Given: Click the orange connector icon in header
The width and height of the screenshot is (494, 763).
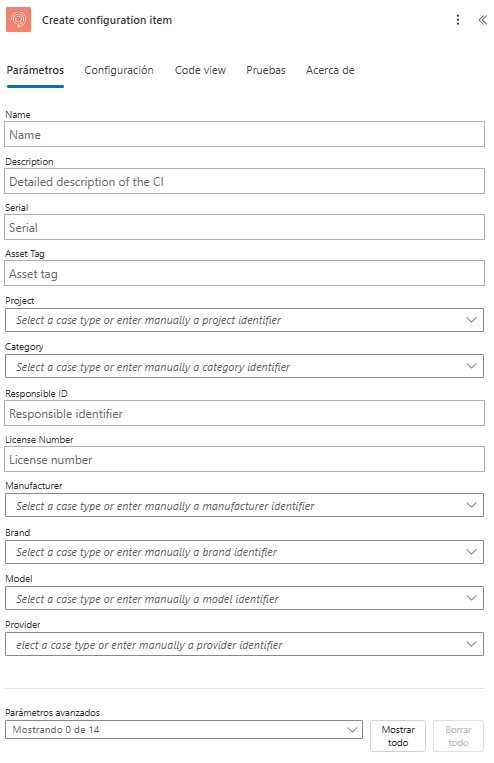Looking at the screenshot, I should [x=18, y=19].
